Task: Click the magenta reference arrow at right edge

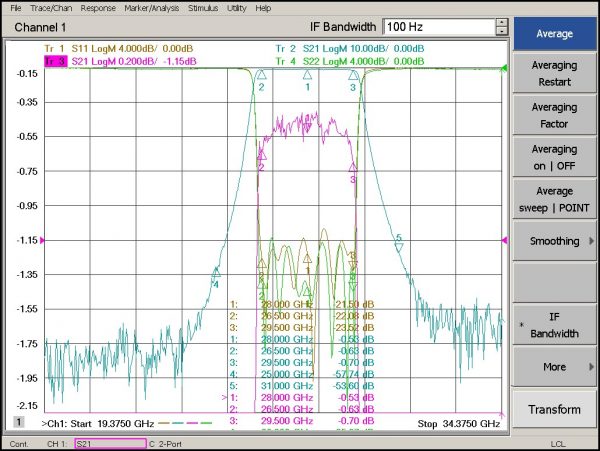Action: point(505,240)
